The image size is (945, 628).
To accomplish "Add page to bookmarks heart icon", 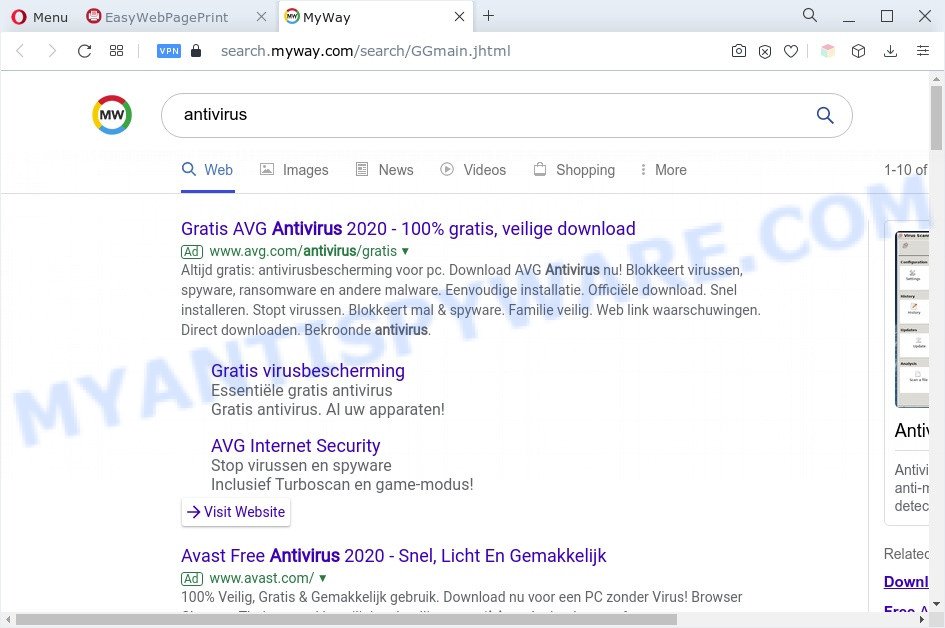I will tap(791, 52).
